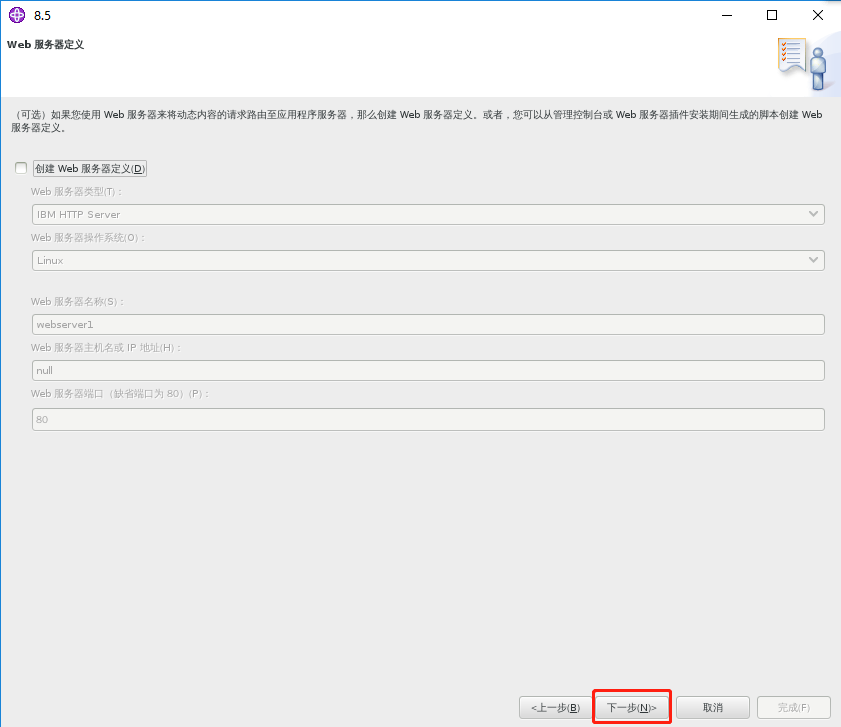Click the (可选) description paragraph text

coord(416,121)
